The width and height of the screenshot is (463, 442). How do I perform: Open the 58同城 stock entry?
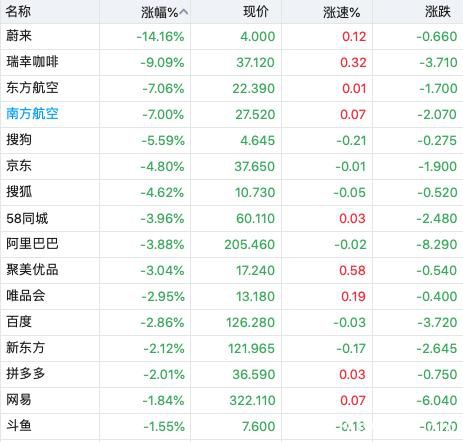[231, 218]
